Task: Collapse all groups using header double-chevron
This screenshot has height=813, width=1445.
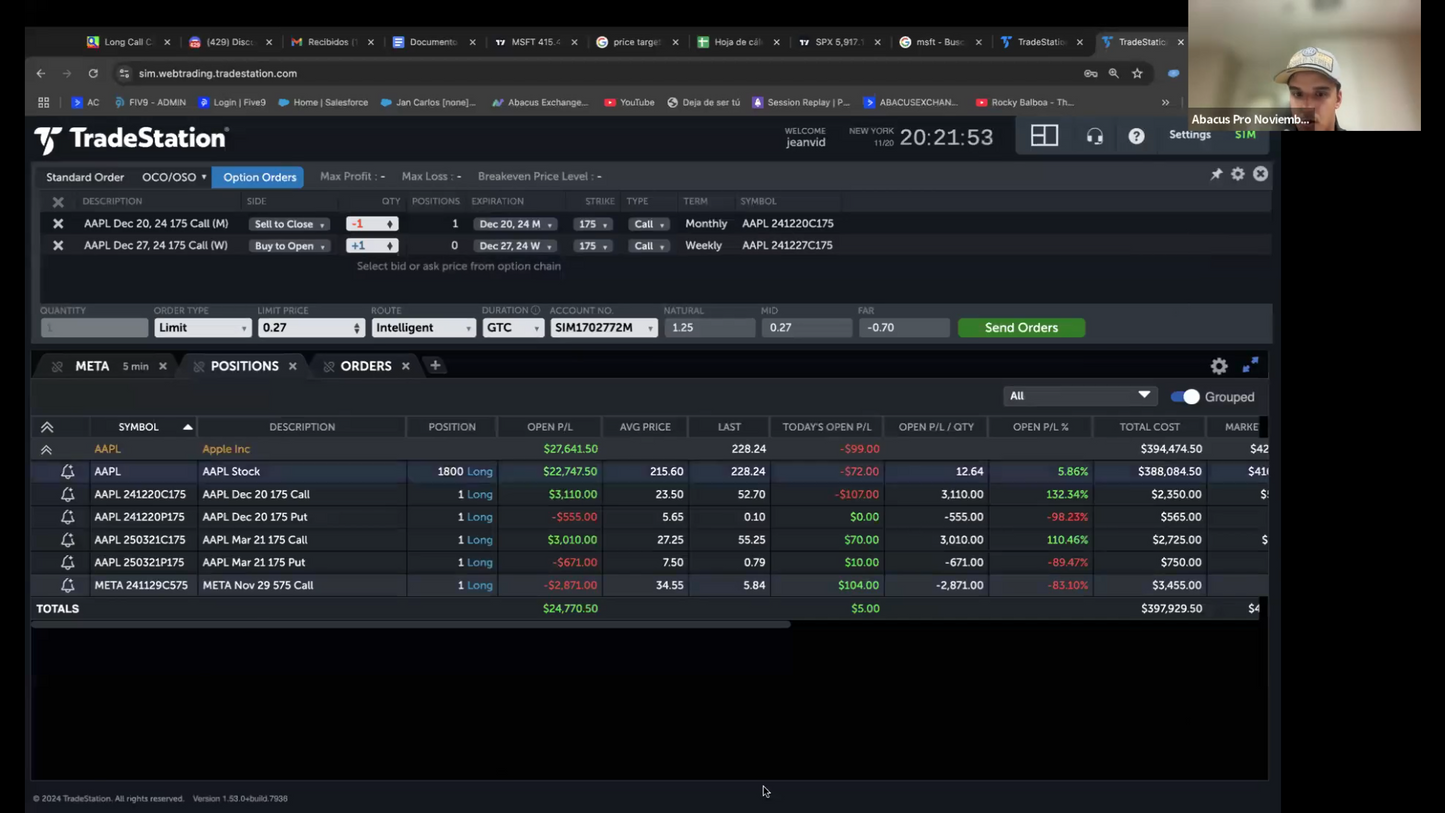Action: pyautogui.click(x=47, y=427)
